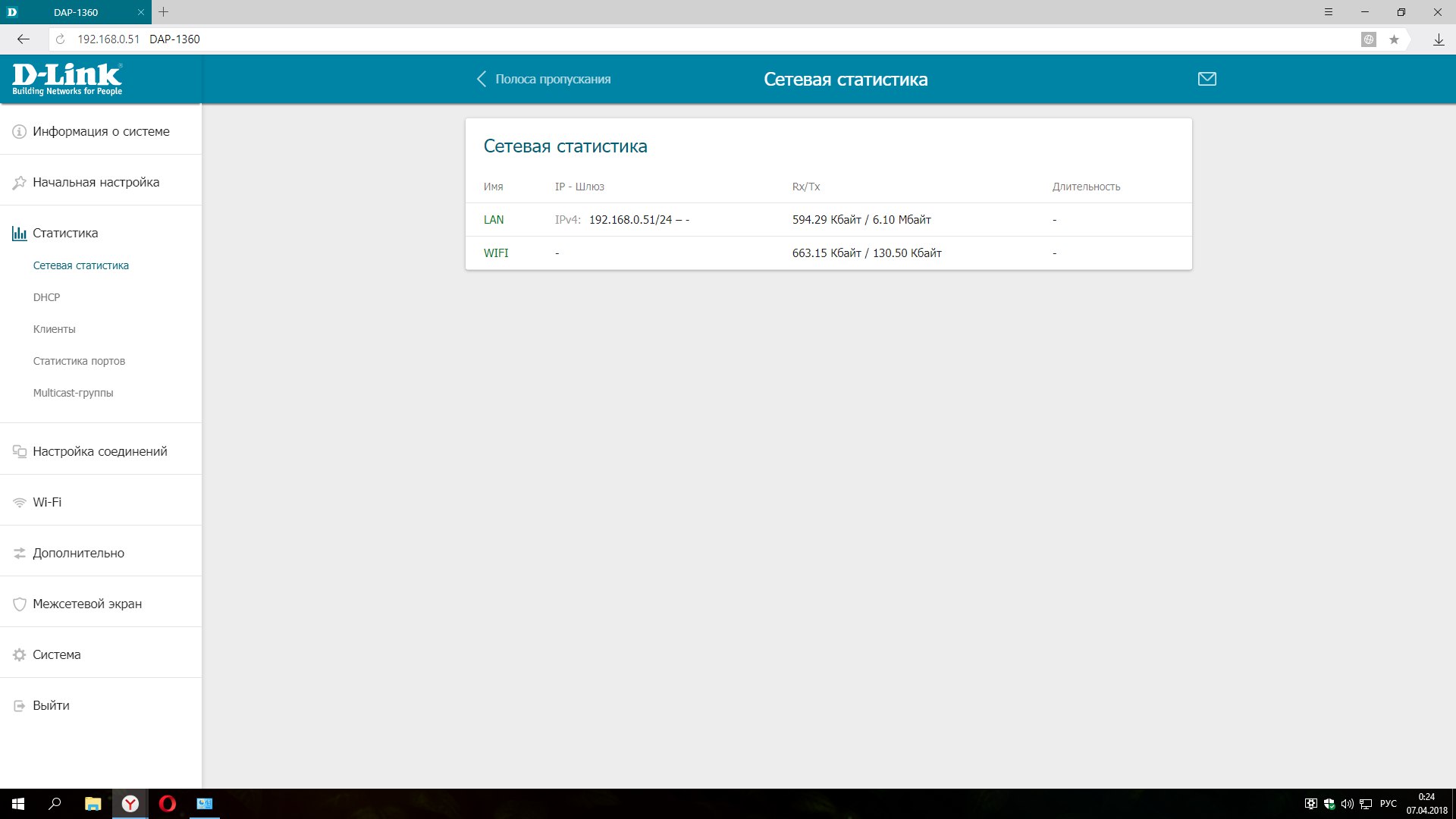Reload the page with the refresh icon
1456x819 pixels.
coord(61,39)
